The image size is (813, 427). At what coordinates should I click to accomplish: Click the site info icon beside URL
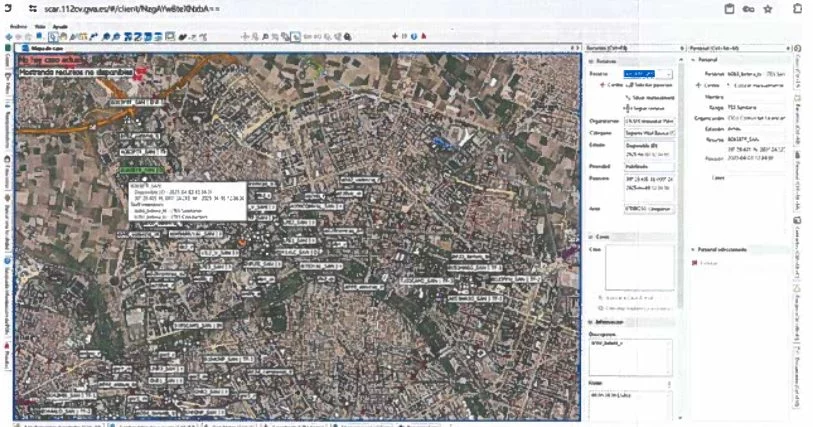click(x=33, y=8)
